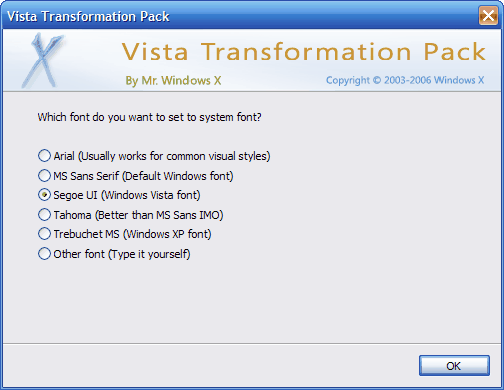Image resolution: width=504 pixels, height=390 pixels.
Task: Click the '(Type it yourself)' label text
Action: point(149,254)
